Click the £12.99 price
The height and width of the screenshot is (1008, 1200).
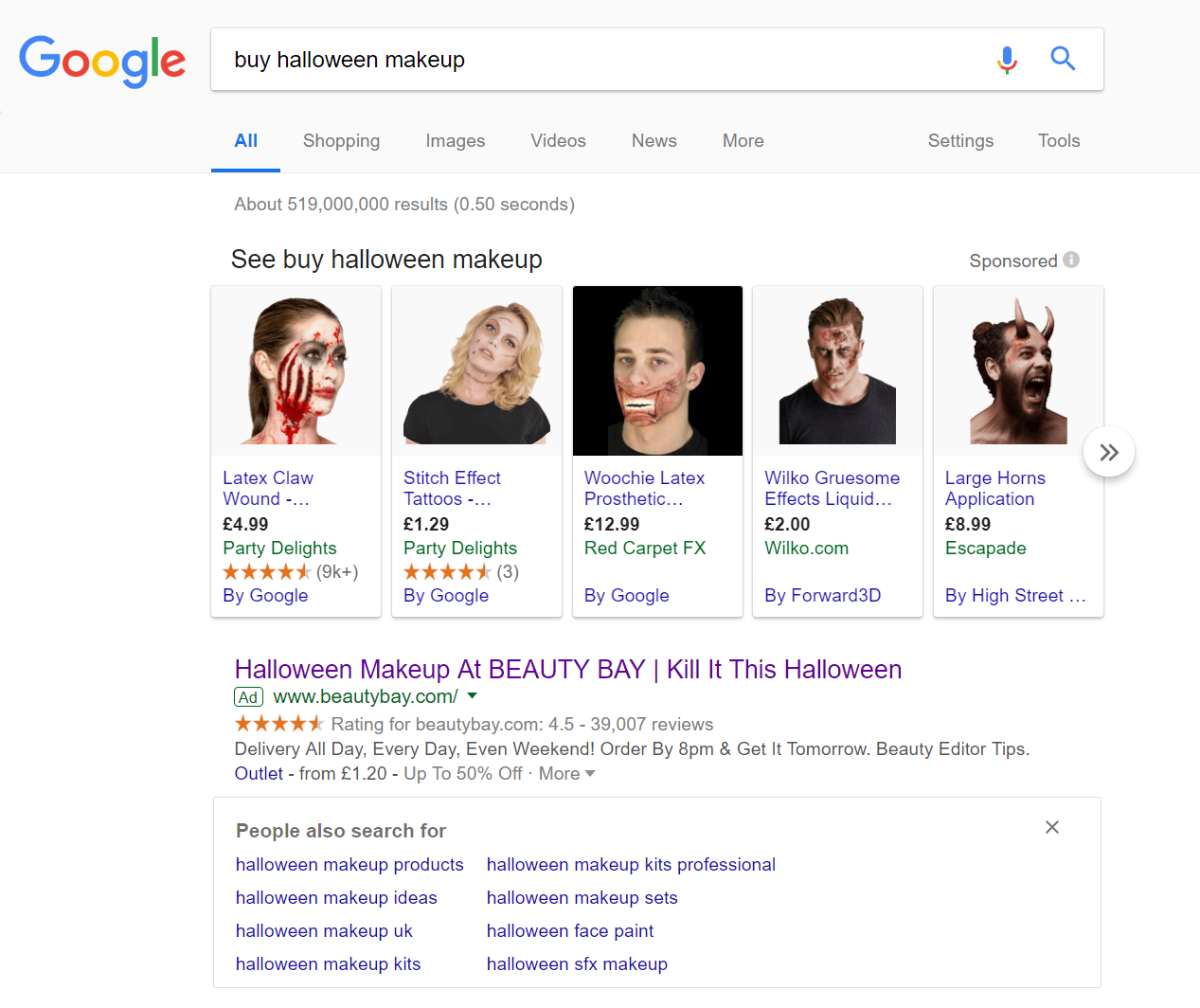point(612,525)
